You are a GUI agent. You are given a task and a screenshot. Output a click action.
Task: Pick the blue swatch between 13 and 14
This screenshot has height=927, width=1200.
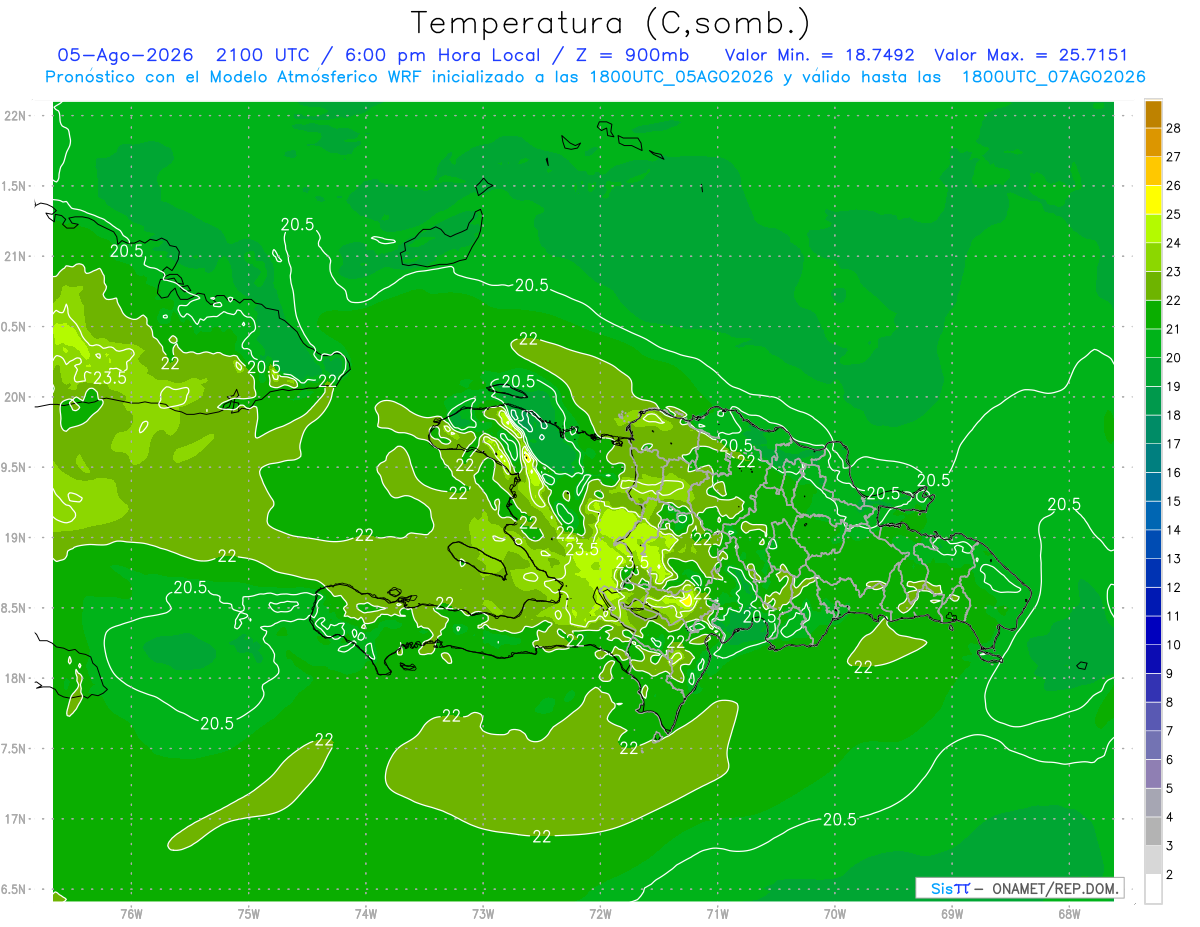(x=1153, y=544)
